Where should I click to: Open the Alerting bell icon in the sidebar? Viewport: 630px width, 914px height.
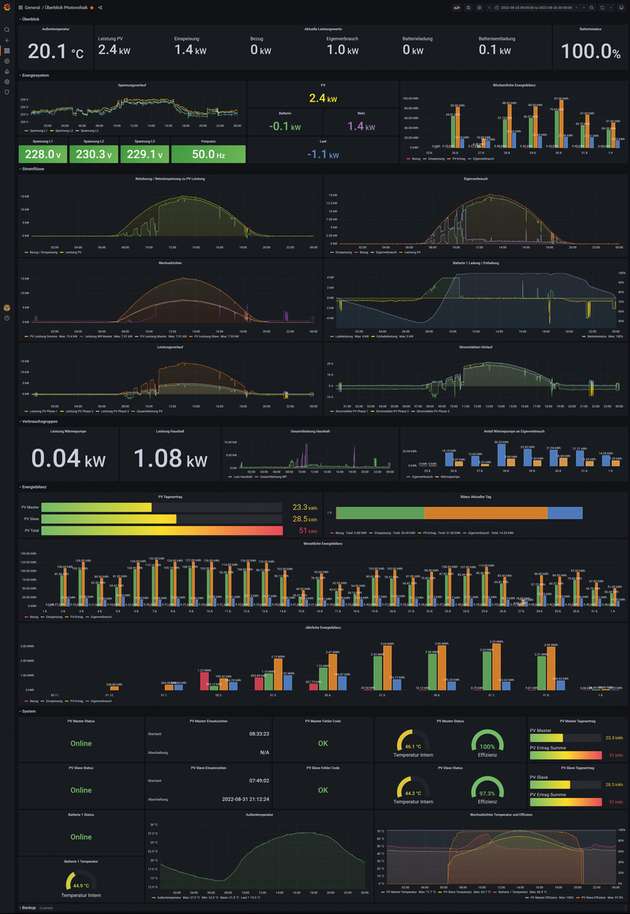tap(7, 71)
